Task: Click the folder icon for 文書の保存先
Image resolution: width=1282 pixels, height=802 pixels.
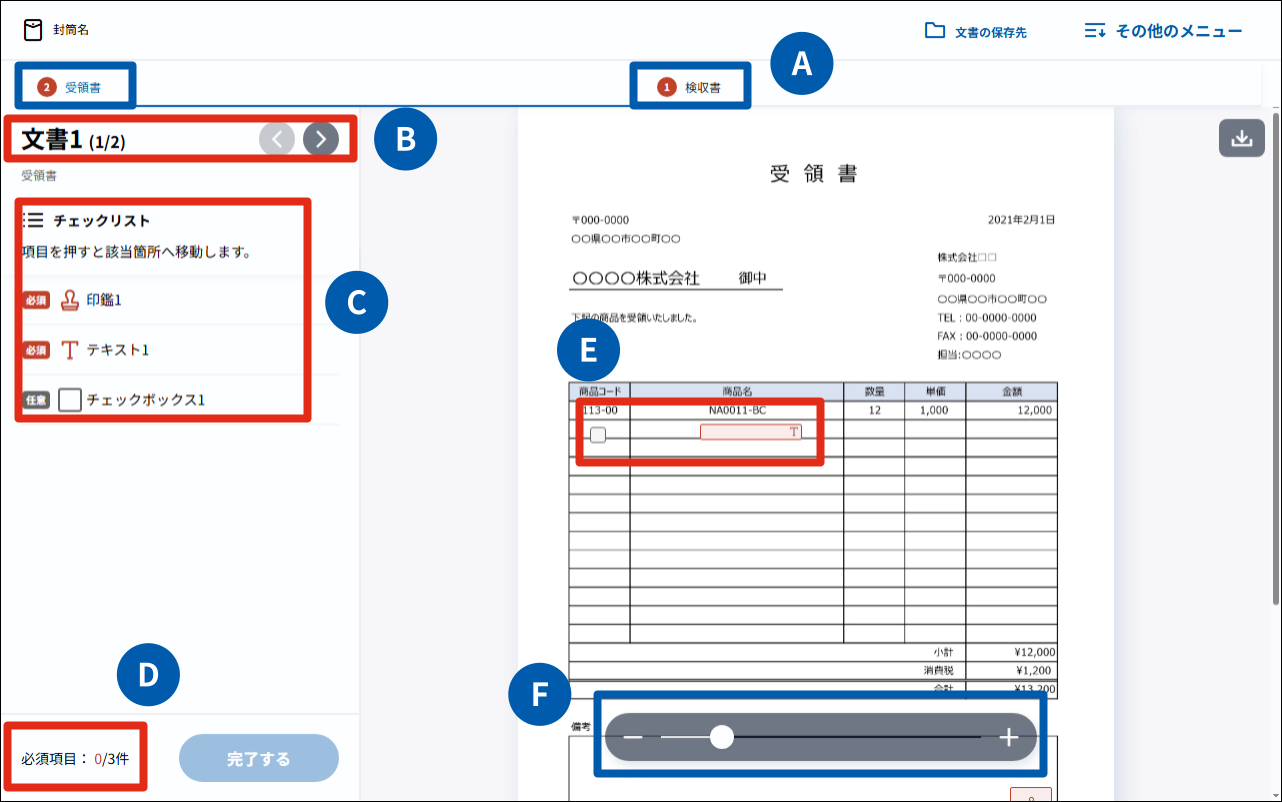Action: point(935,31)
